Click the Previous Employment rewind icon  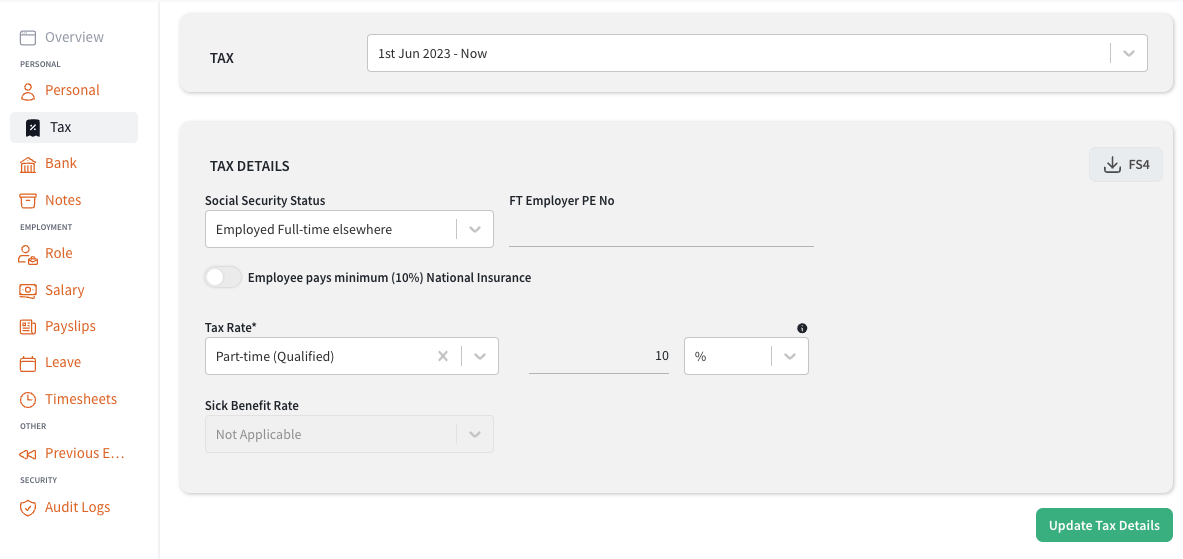pos(28,454)
